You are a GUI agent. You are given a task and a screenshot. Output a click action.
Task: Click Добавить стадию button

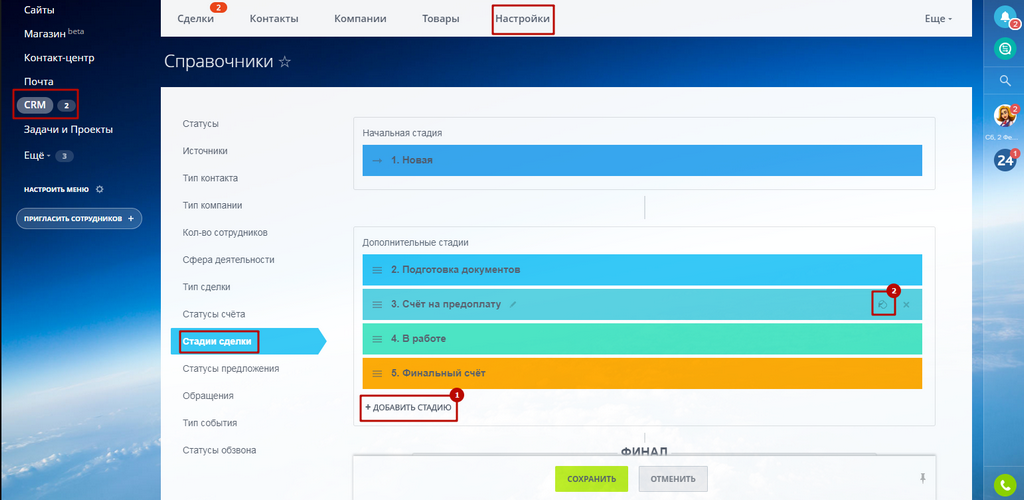[x=408, y=407]
